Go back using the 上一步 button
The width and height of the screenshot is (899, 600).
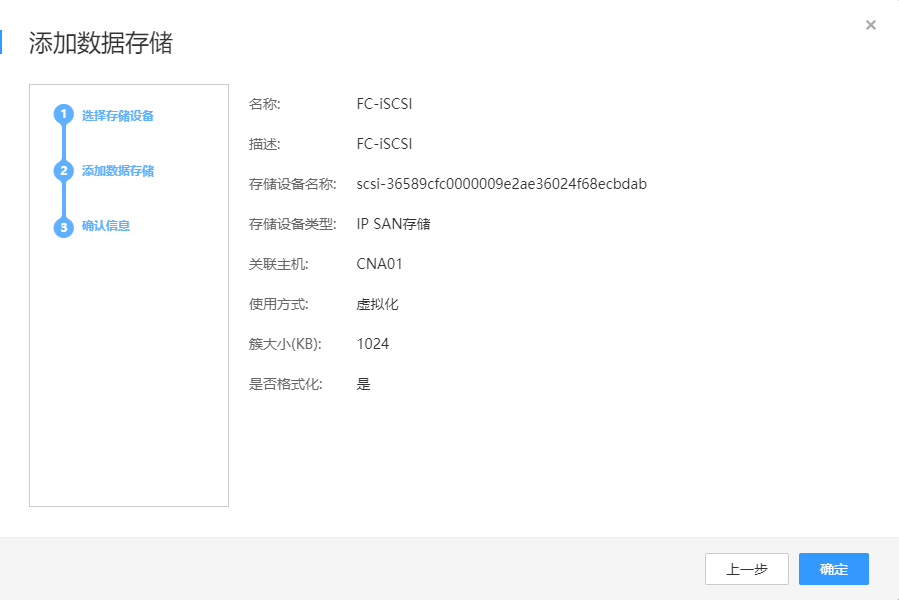coord(746,568)
